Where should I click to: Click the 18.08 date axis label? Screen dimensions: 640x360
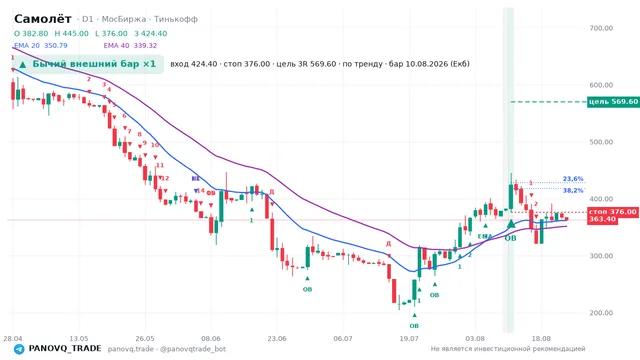[x=541, y=338]
